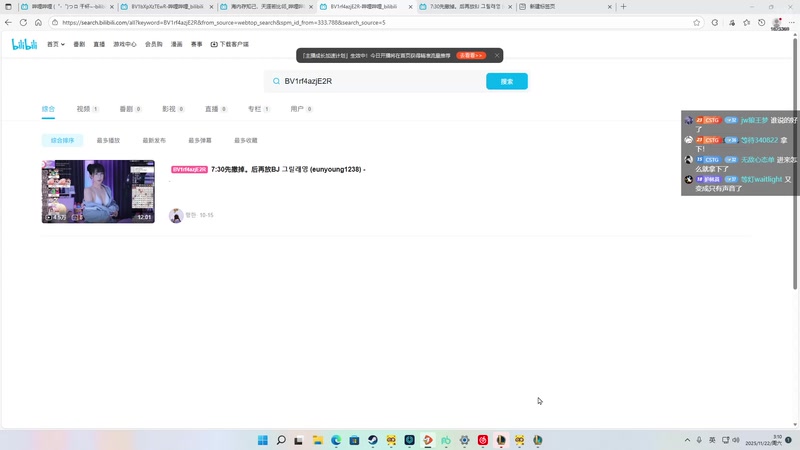Viewport: 800px width, 450px height.
Task: Open Microsoft Store from the taskbar
Action: [354, 440]
